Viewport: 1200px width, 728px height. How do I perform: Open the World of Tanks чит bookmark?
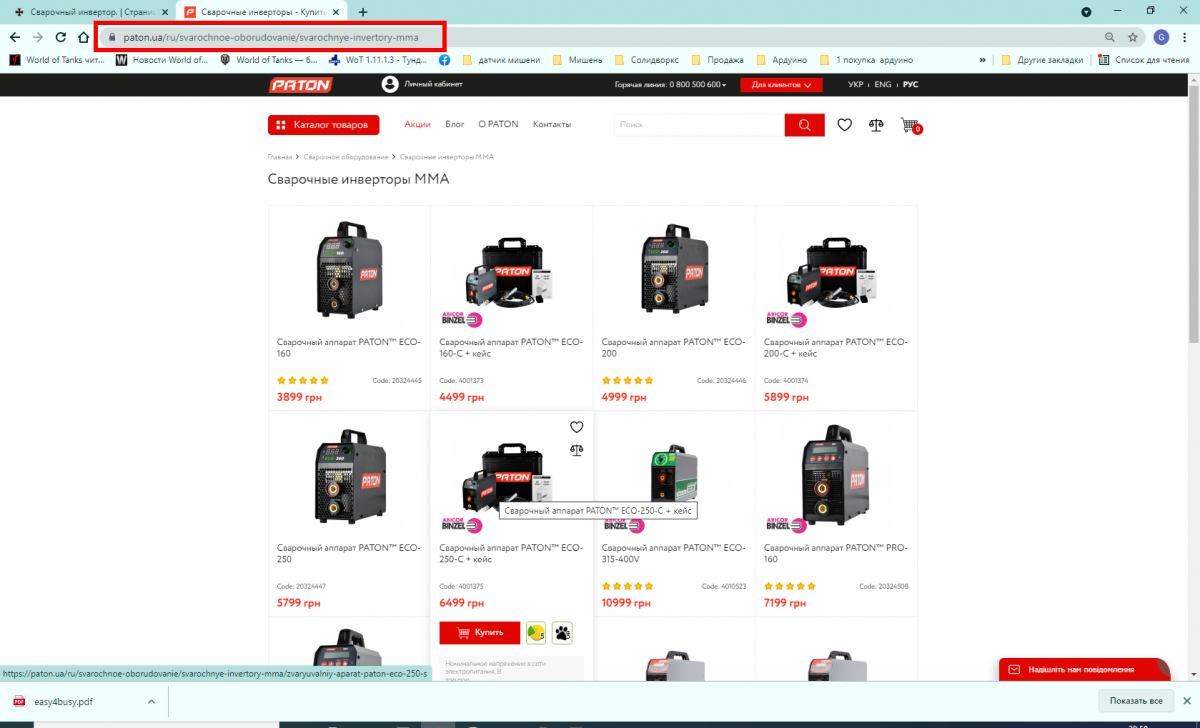58,60
